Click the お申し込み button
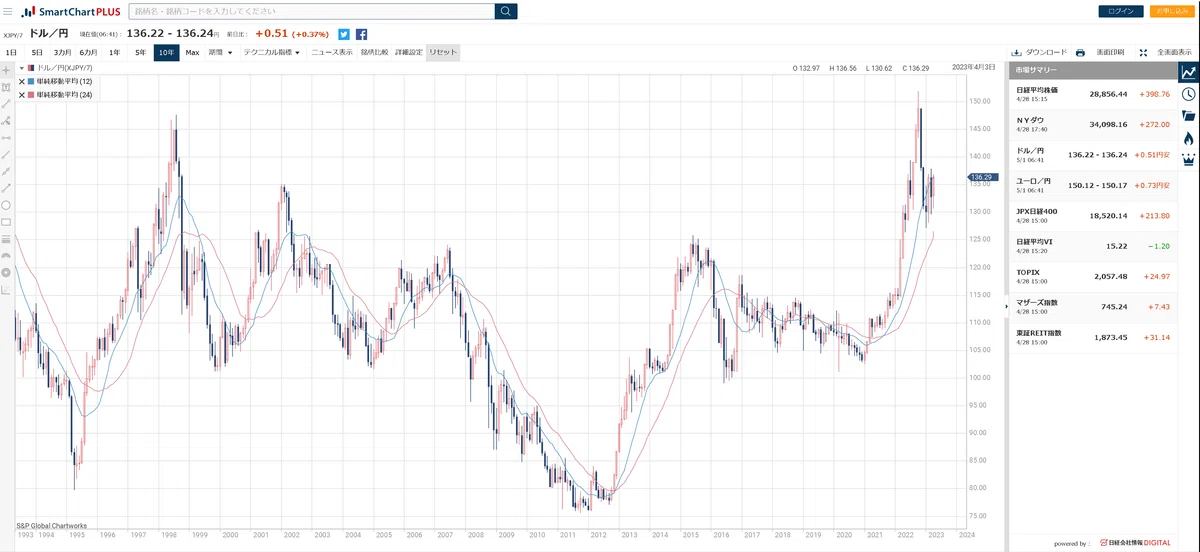 (x=1172, y=11)
